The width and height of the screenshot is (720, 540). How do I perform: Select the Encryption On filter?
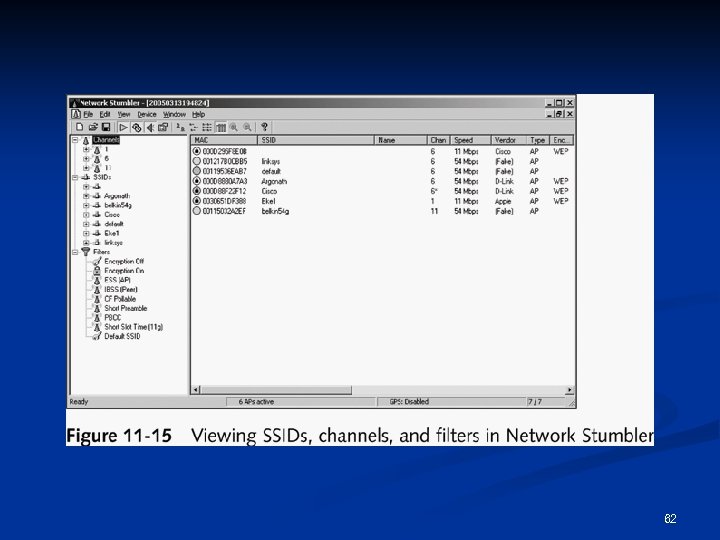coord(124,271)
